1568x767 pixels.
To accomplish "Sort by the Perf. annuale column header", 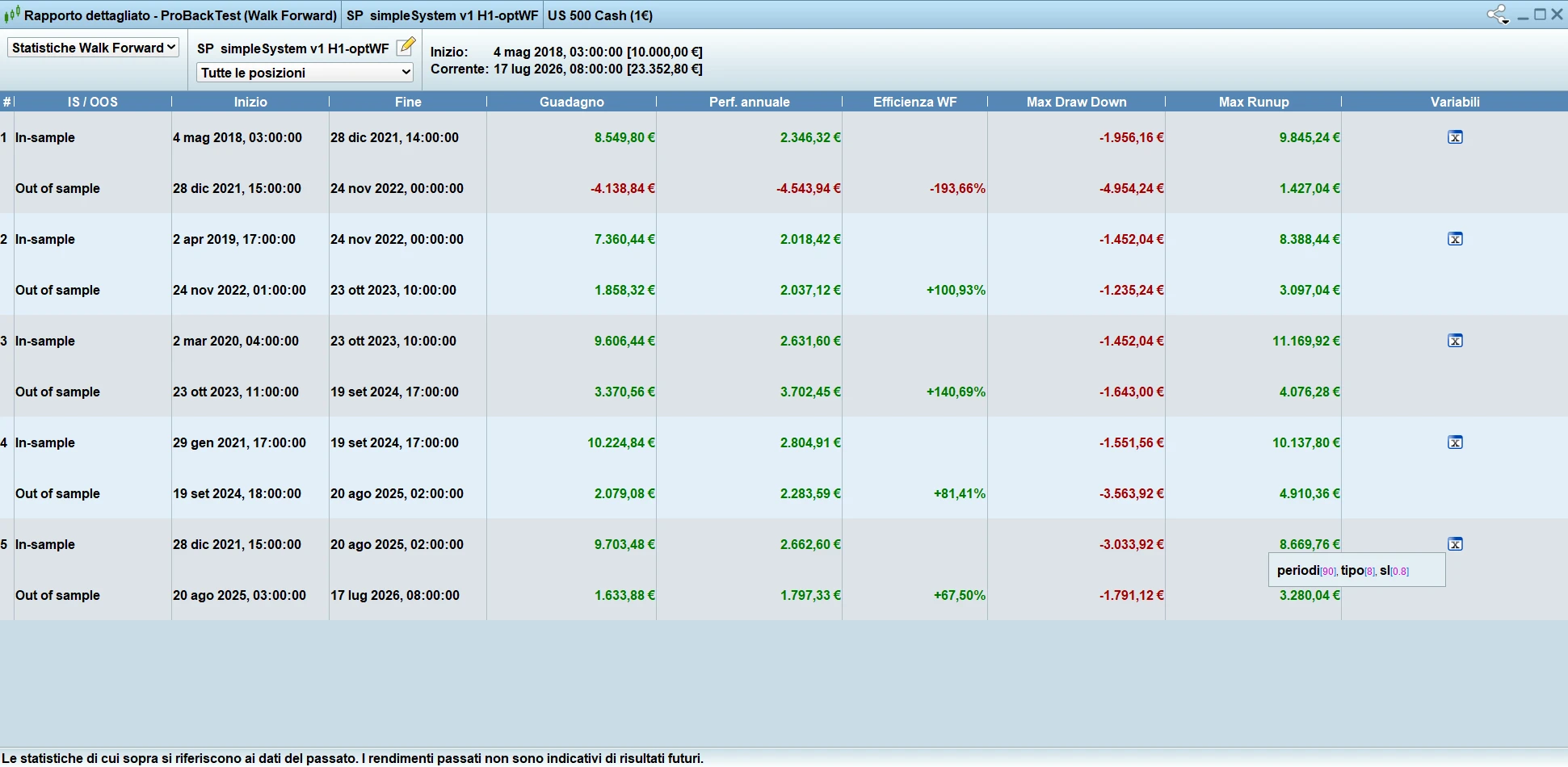I will (x=750, y=102).
